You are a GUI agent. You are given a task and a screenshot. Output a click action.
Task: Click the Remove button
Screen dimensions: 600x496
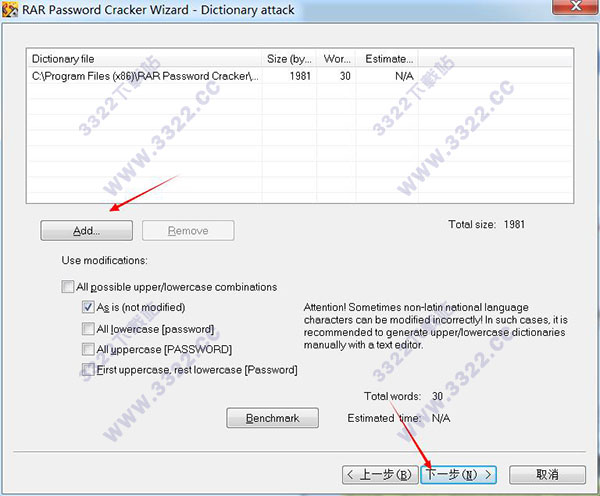188,230
